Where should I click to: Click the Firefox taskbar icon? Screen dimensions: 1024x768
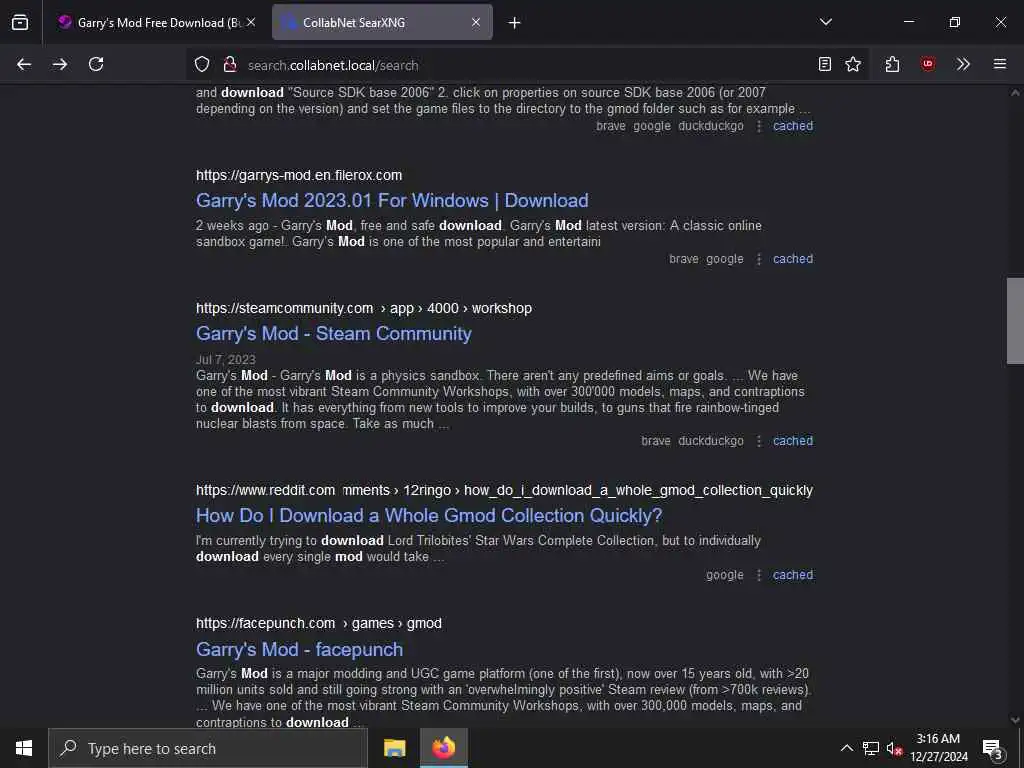[443, 748]
